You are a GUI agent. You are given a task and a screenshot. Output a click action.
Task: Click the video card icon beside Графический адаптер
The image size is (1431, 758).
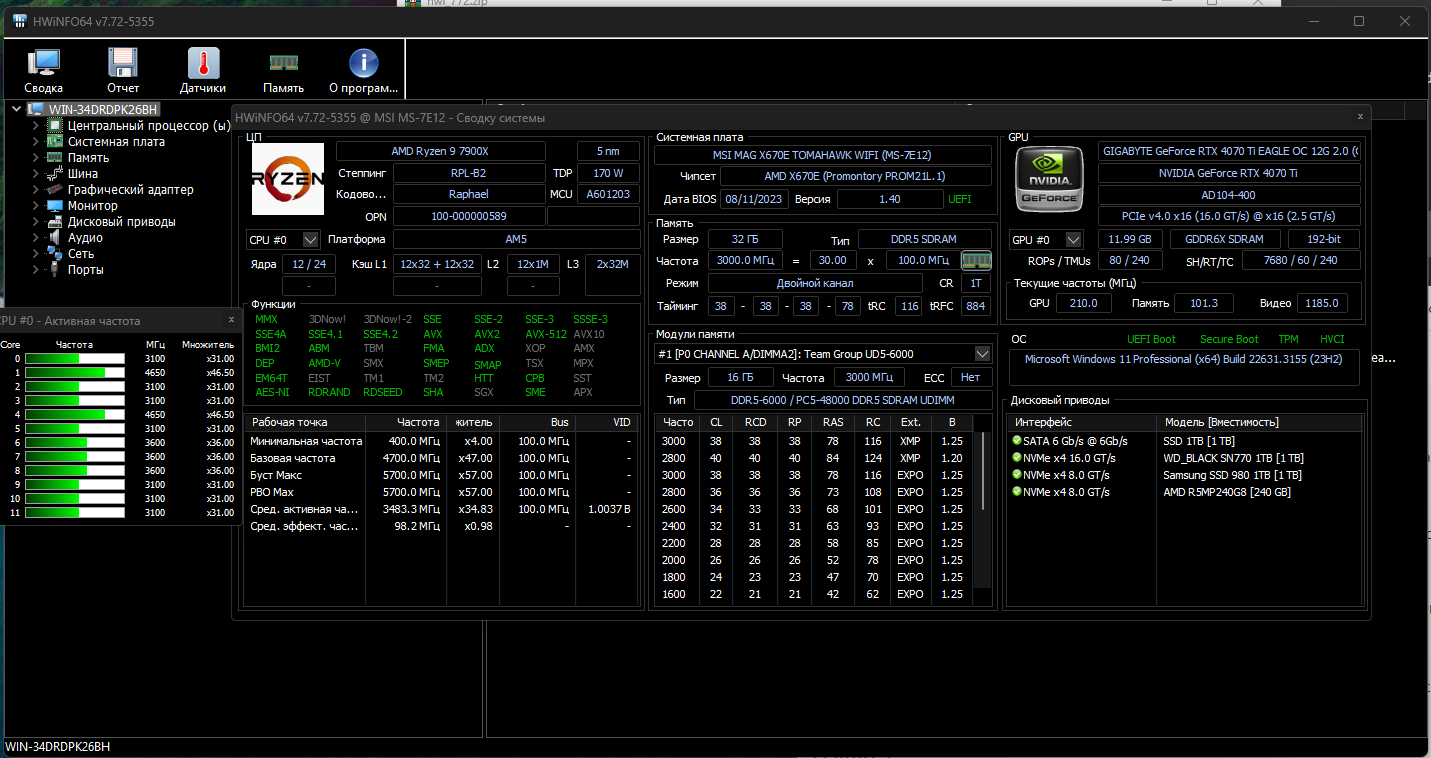[55, 189]
